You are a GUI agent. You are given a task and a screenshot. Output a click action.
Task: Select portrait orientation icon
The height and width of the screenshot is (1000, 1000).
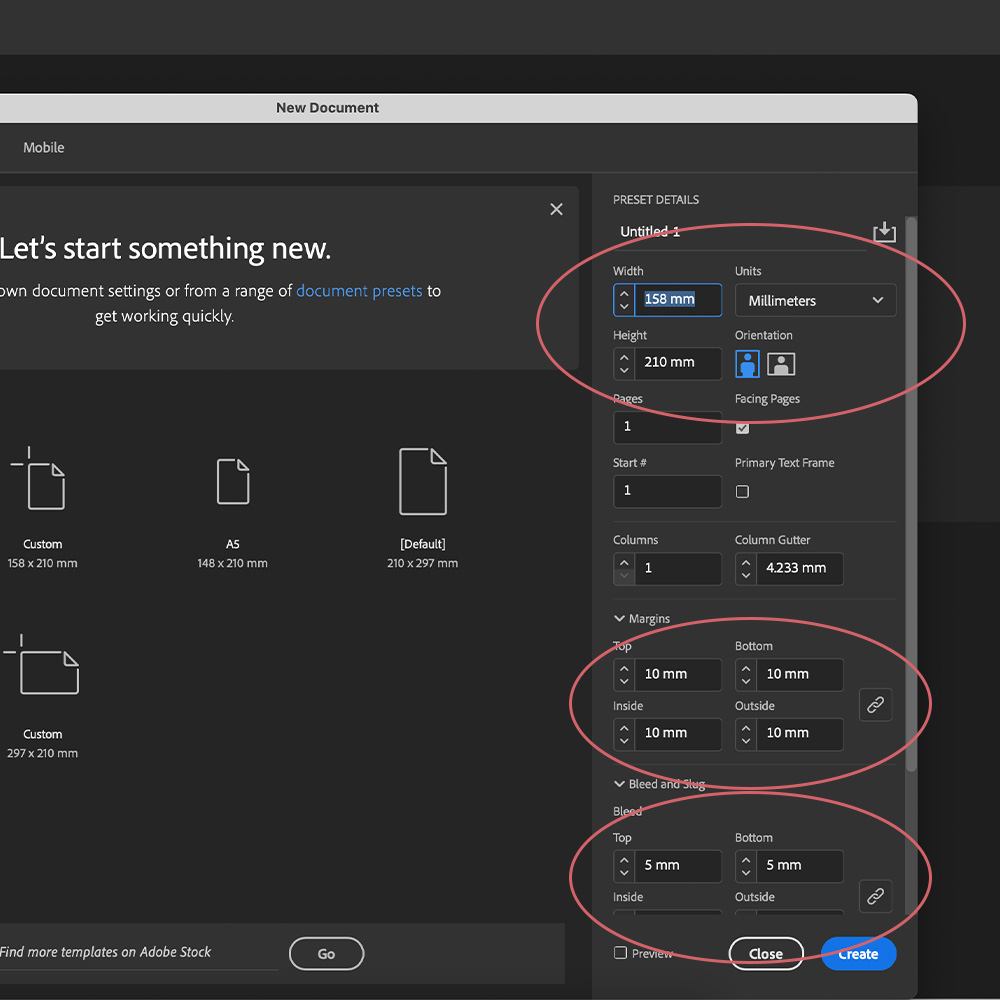(x=747, y=364)
